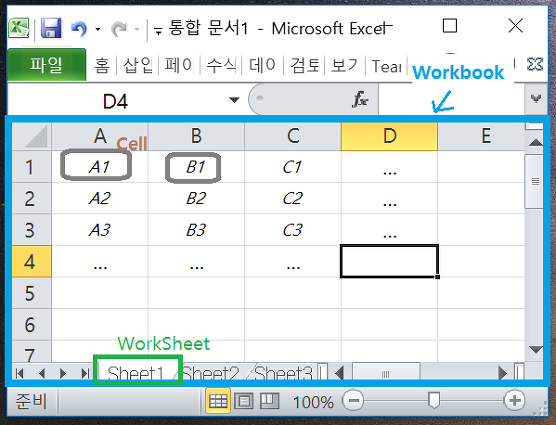This screenshot has width=556, height=425.
Task: Select row 2 header
Action: click(x=32, y=198)
